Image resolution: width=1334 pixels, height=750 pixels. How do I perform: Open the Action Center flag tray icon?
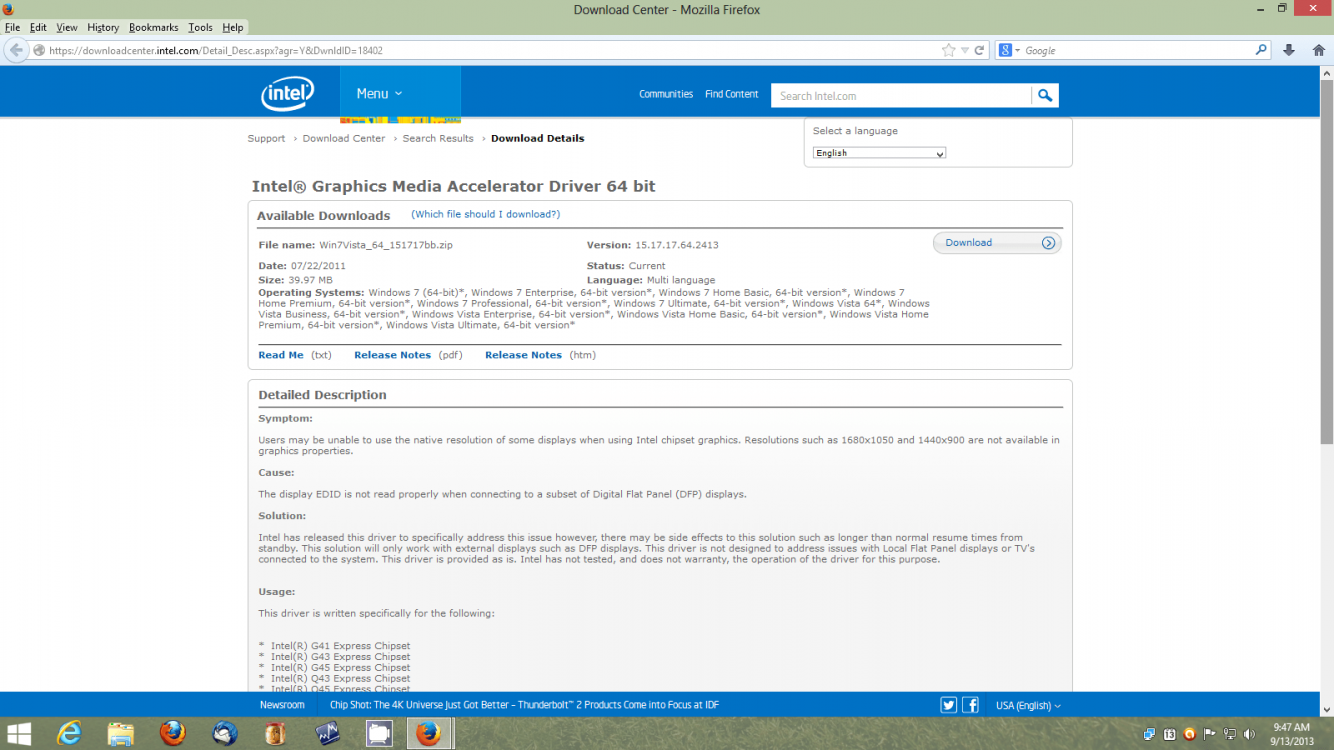(1210, 734)
